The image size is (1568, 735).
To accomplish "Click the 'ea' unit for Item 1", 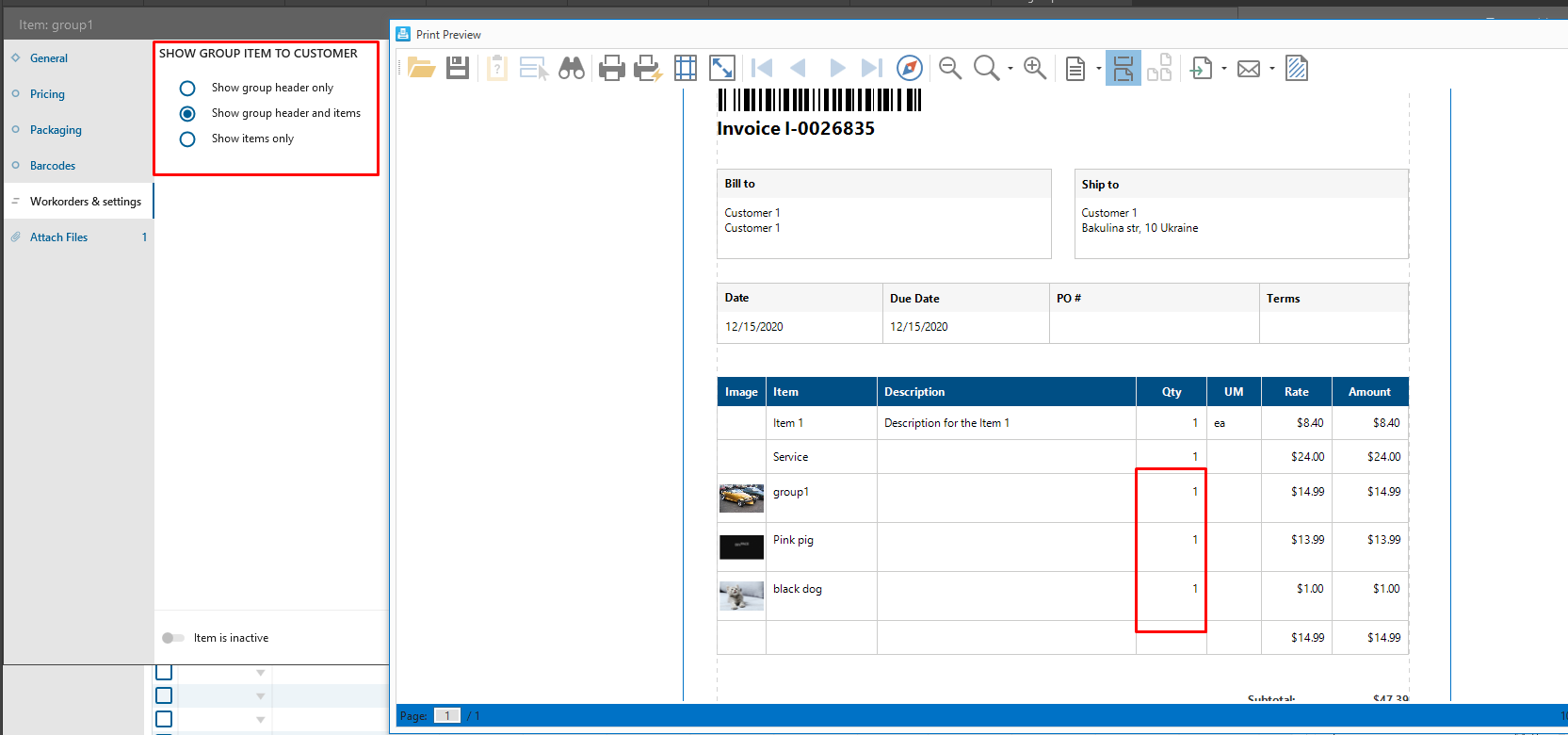I will point(1220,423).
